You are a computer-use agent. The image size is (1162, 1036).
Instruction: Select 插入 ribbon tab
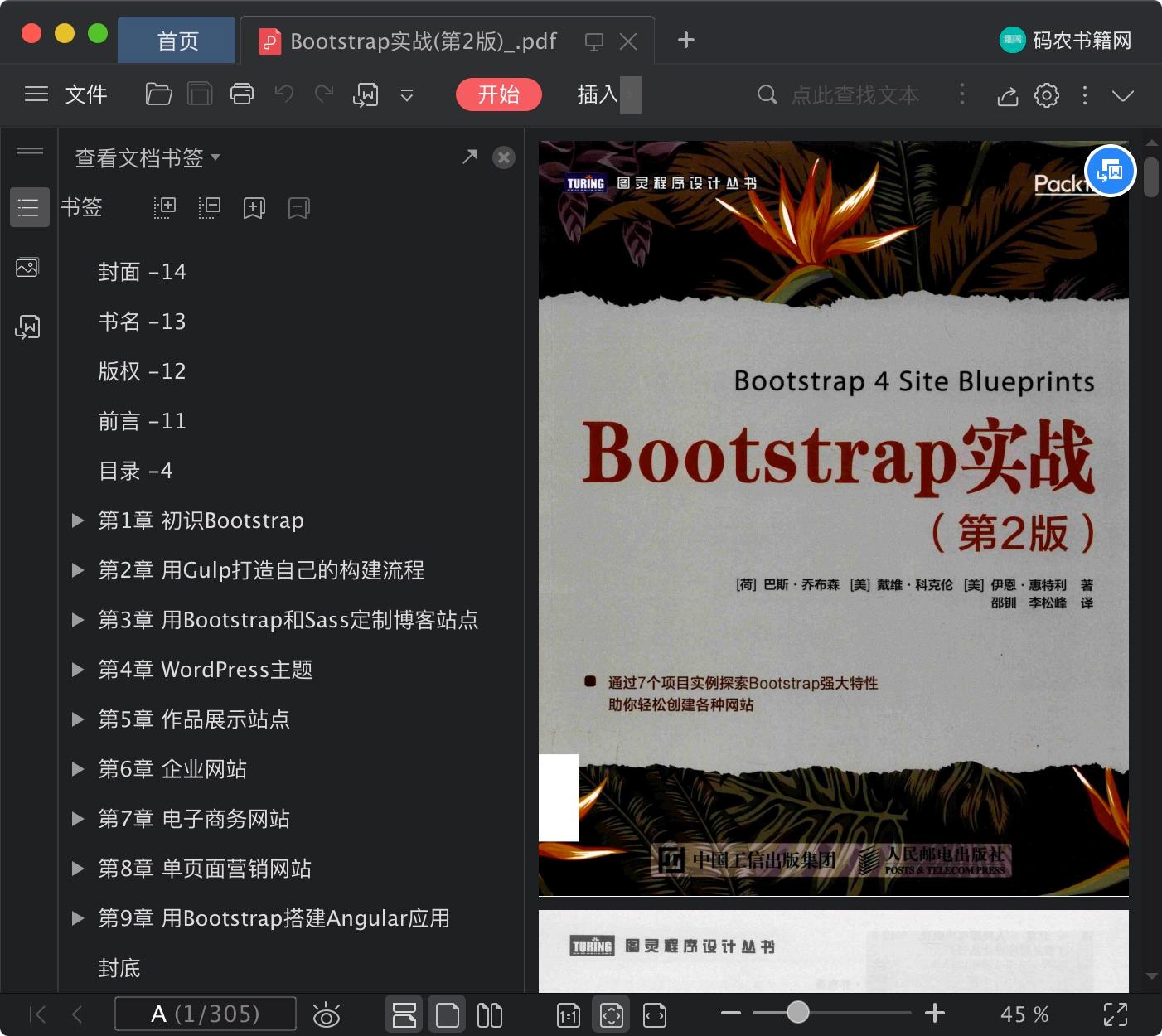[598, 94]
